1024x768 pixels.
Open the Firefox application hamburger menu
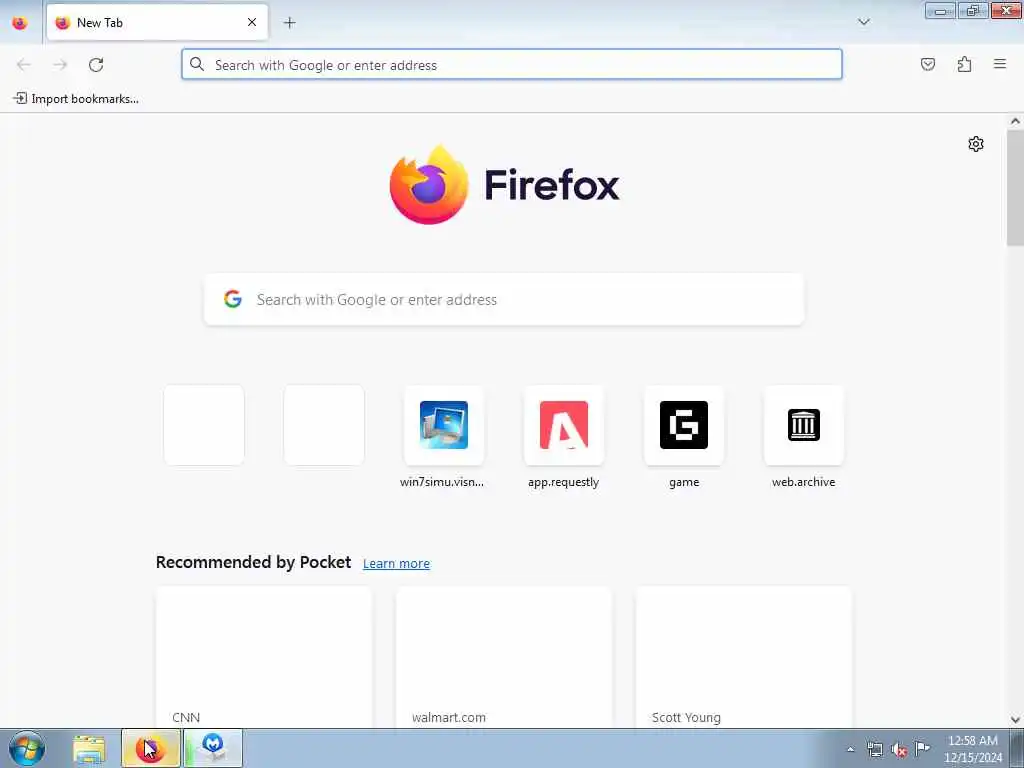[x=999, y=64]
